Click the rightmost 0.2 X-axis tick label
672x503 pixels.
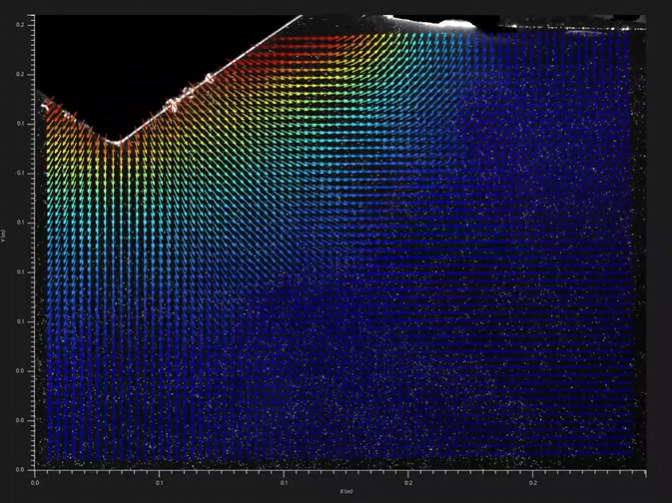pyautogui.click(x=533, y=481)
